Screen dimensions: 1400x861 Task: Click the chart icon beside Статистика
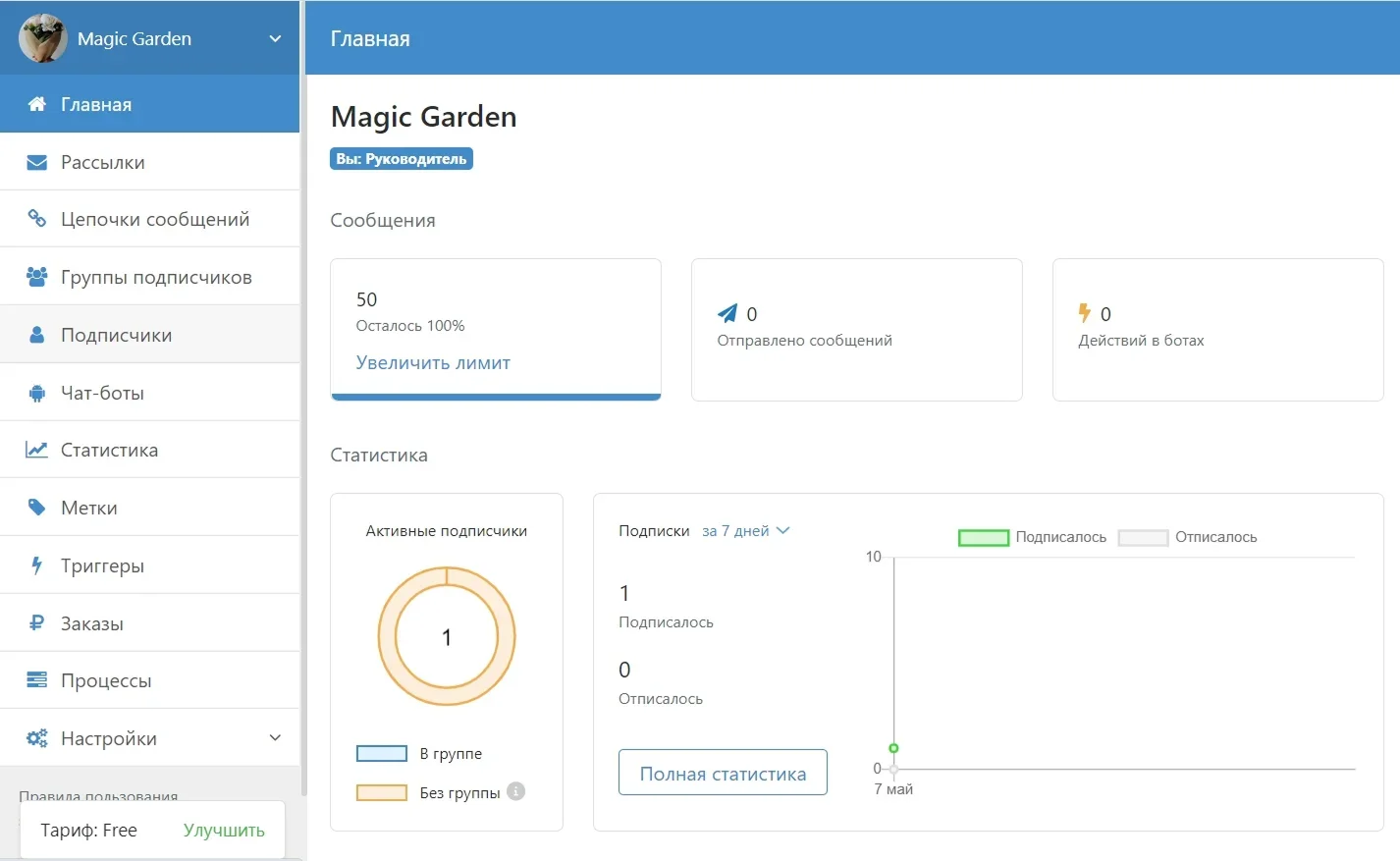36,450
